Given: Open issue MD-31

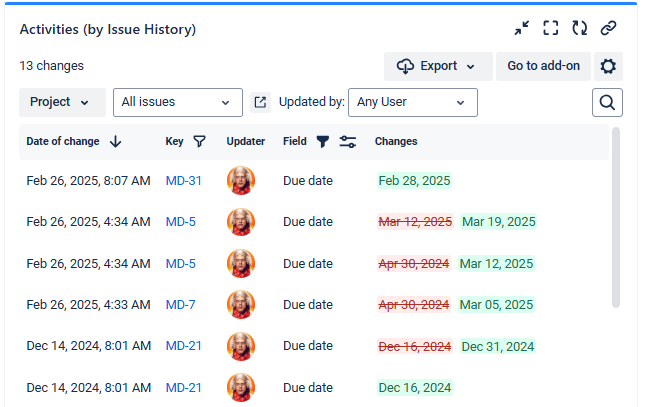Looking at the screenshot, I should tap(183, 181).
